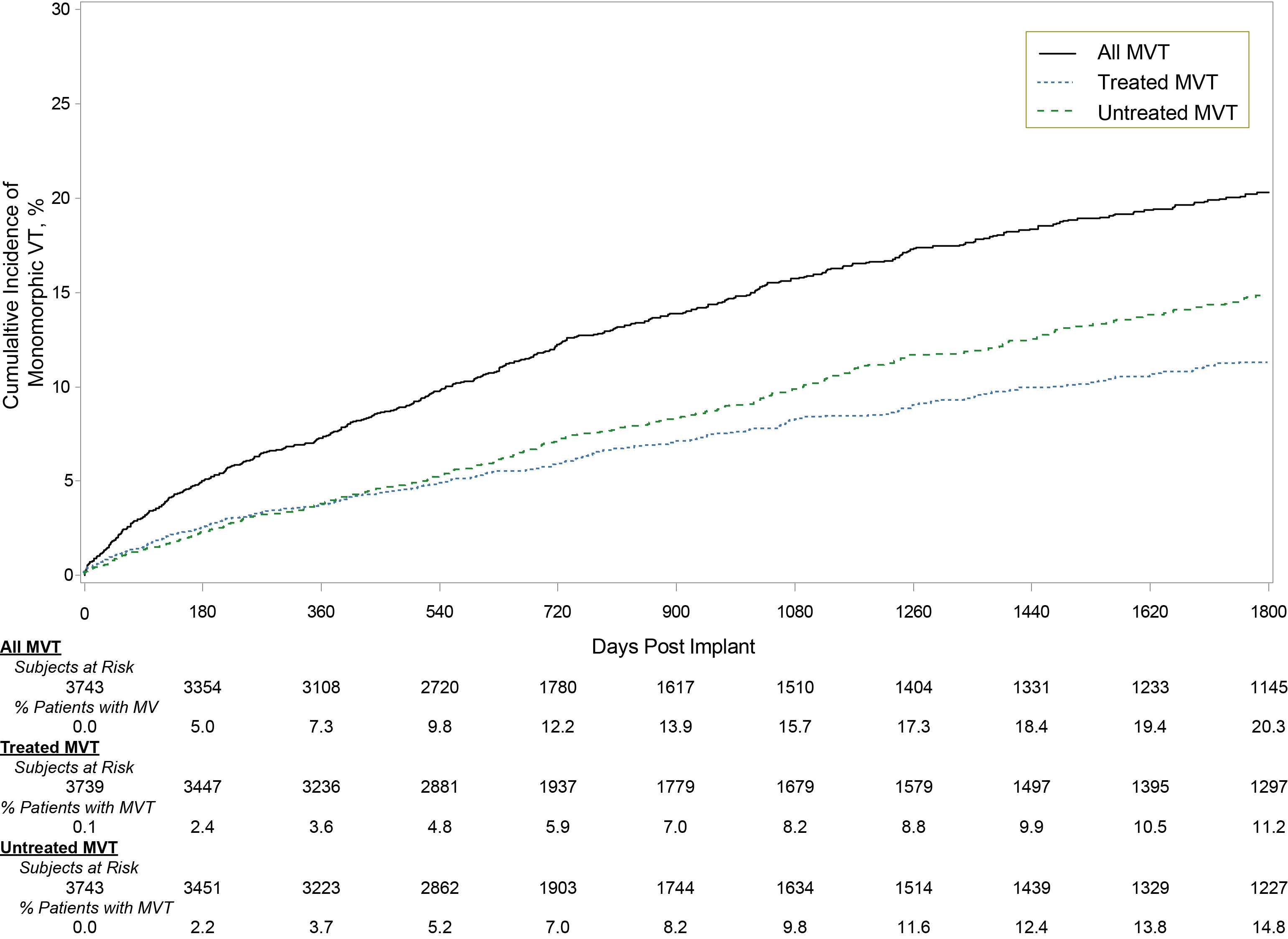Viewport: 1288px width, 939px height.
Task: Click the 25 value on y-axis
Action: pyautogui.click(x=61, y=104)
